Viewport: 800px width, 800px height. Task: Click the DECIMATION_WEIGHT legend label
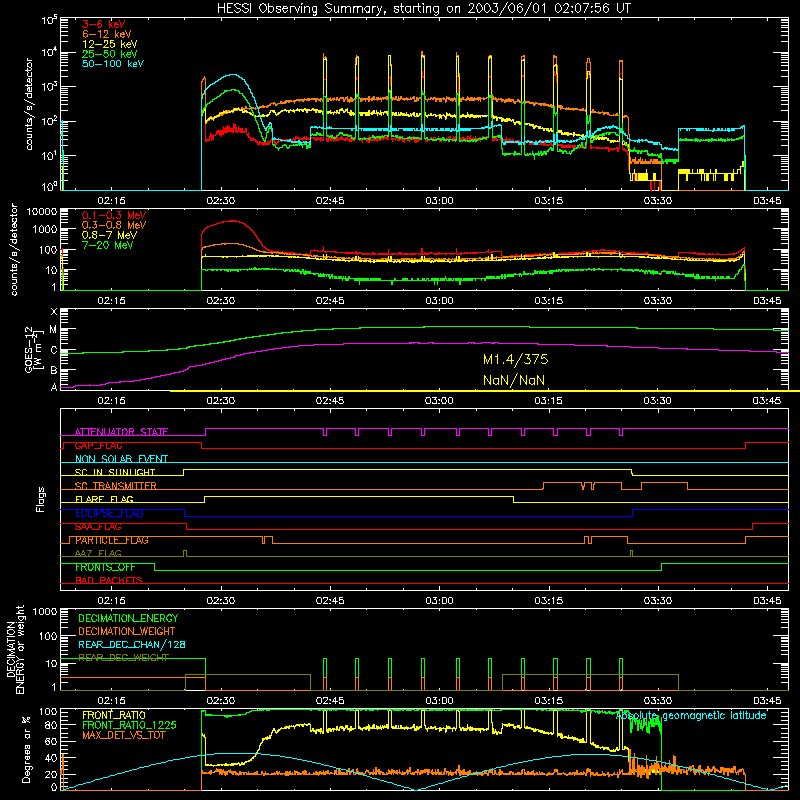(x=127, y=632)
